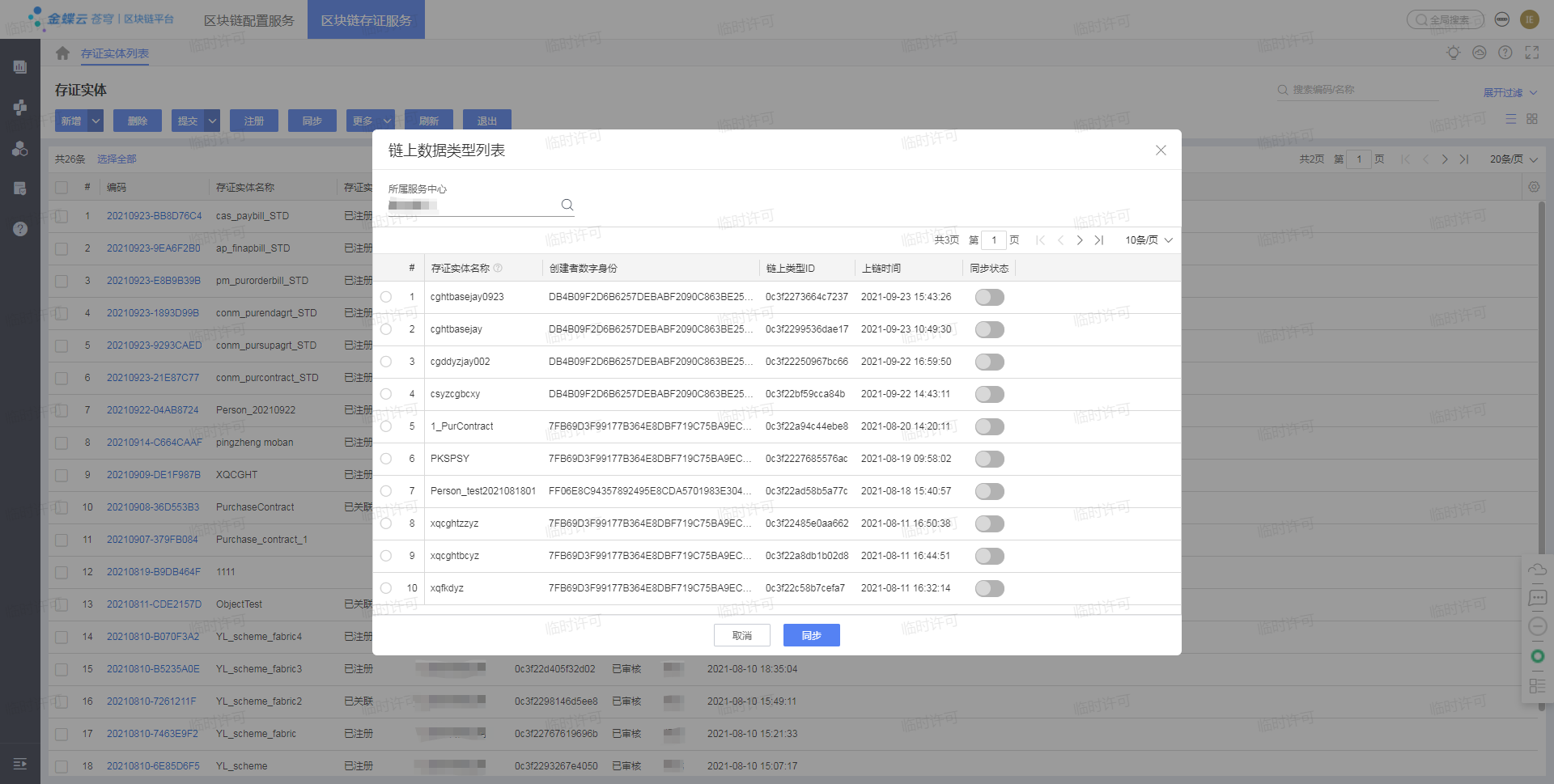Click the 取消 button
The width and height of the screenshot is (1554, 784).
[x=742, y=635]
